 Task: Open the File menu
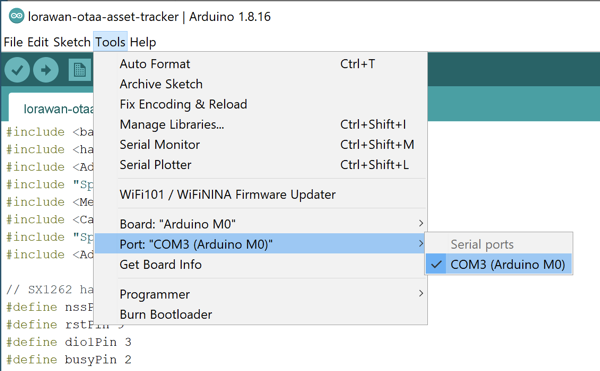13,42
